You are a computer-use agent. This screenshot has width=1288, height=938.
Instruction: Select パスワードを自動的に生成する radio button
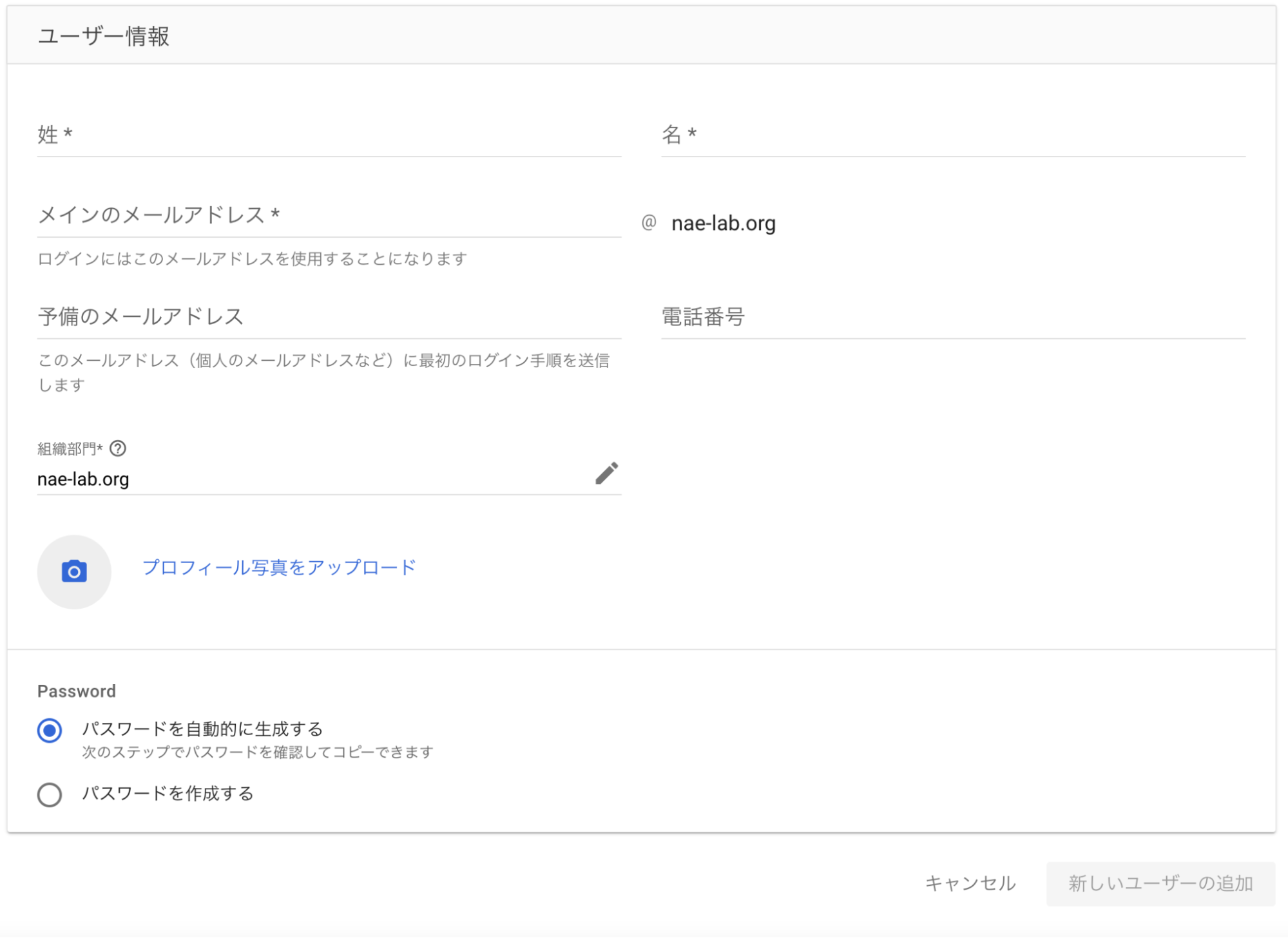click(x=50, y=731)
